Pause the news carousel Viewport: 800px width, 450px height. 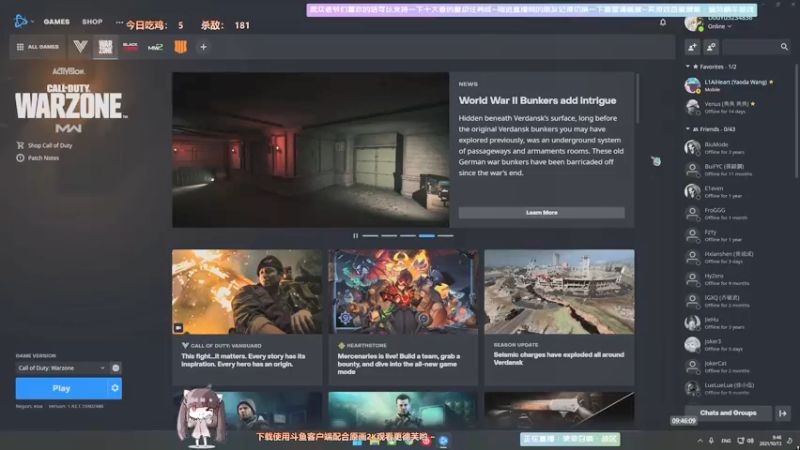point(356,236)
